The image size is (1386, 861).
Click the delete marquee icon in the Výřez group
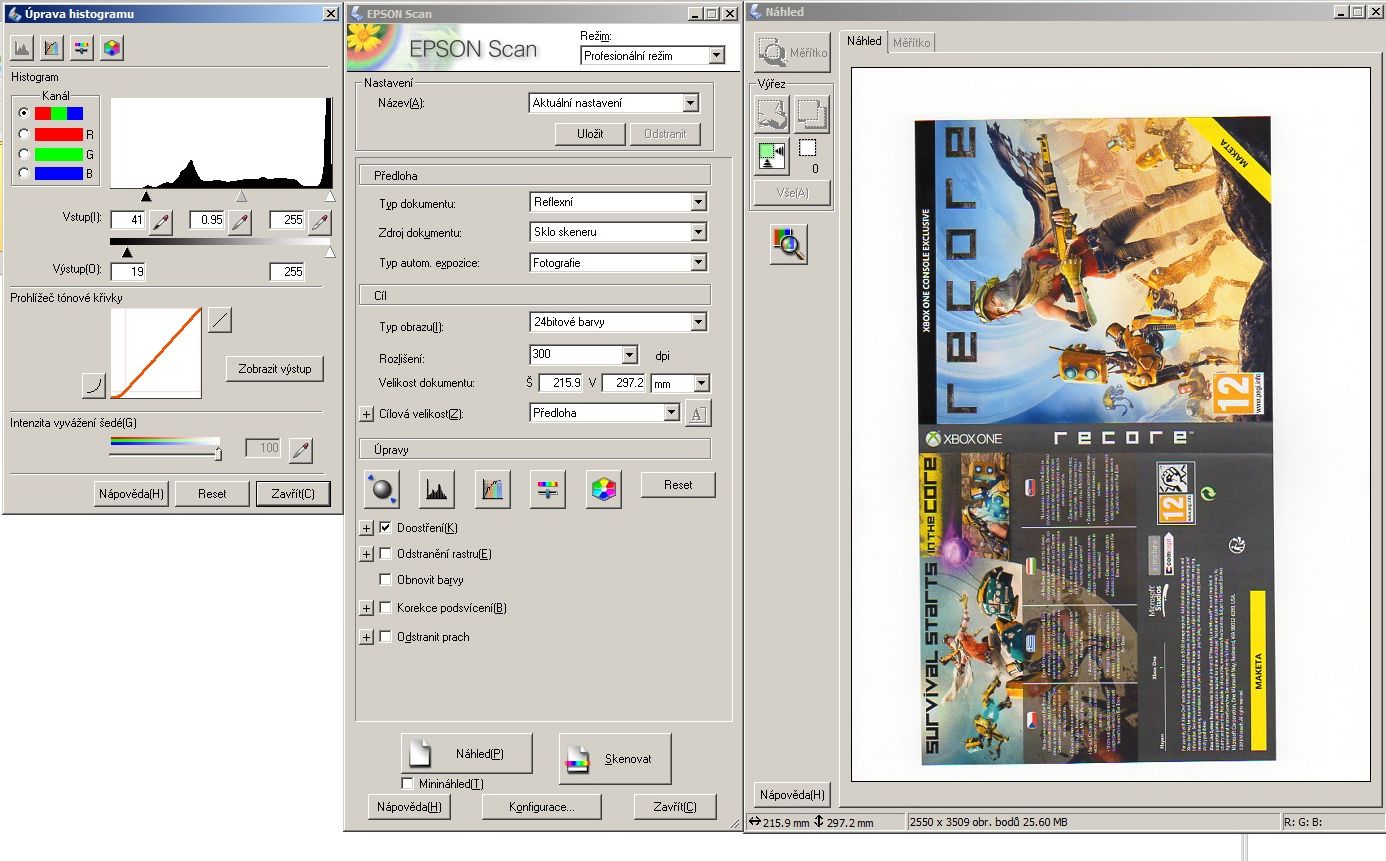(771, 114)
